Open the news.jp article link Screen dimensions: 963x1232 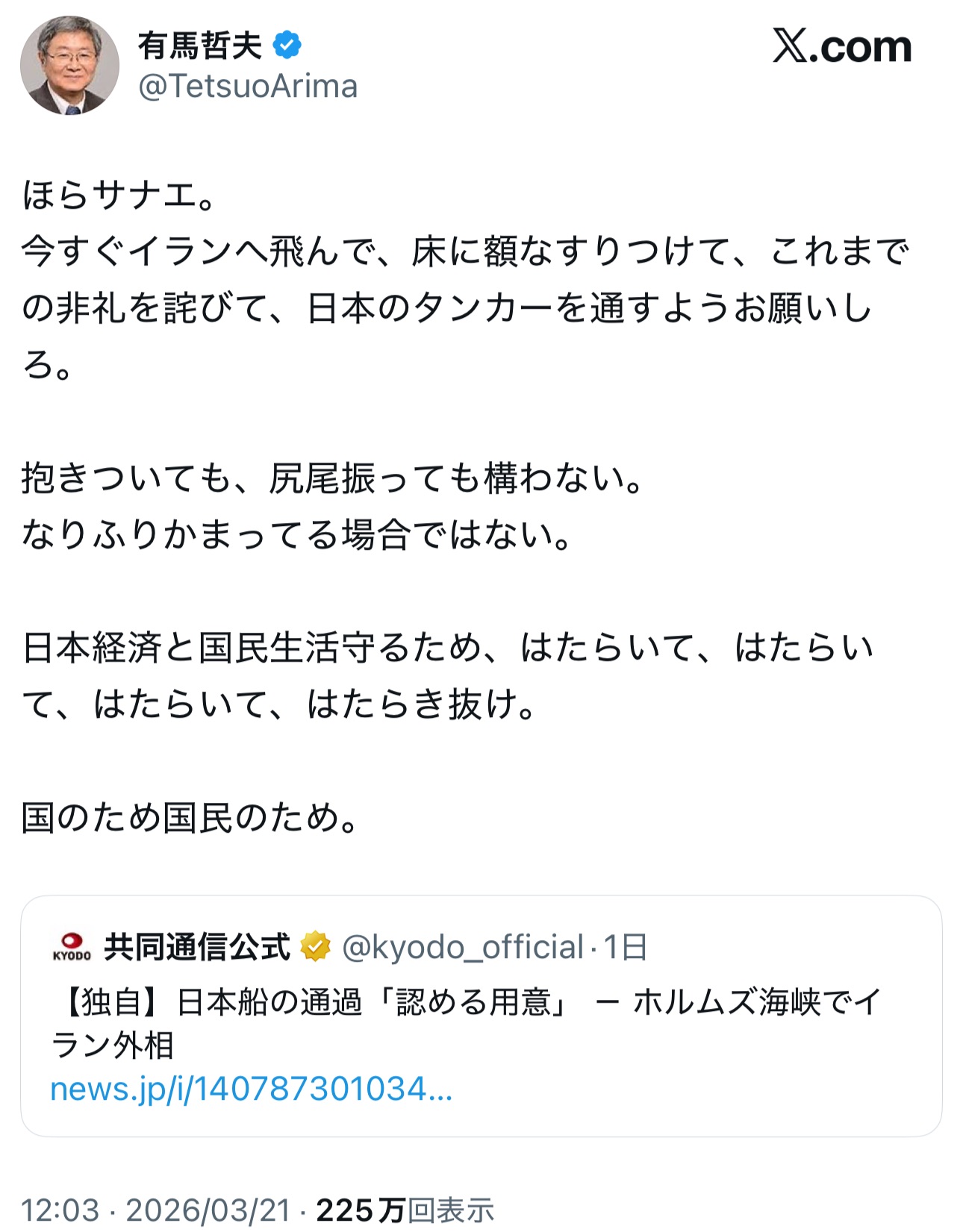coord(251,1089)
